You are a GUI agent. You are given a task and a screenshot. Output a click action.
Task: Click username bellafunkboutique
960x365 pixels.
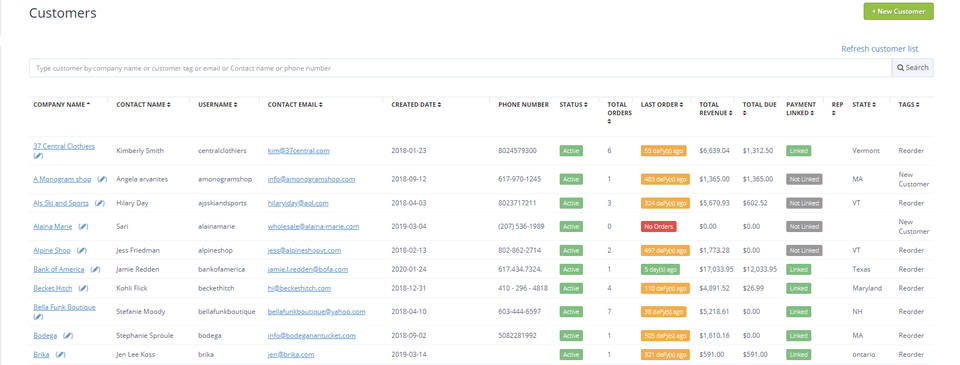tap(227, 312)
